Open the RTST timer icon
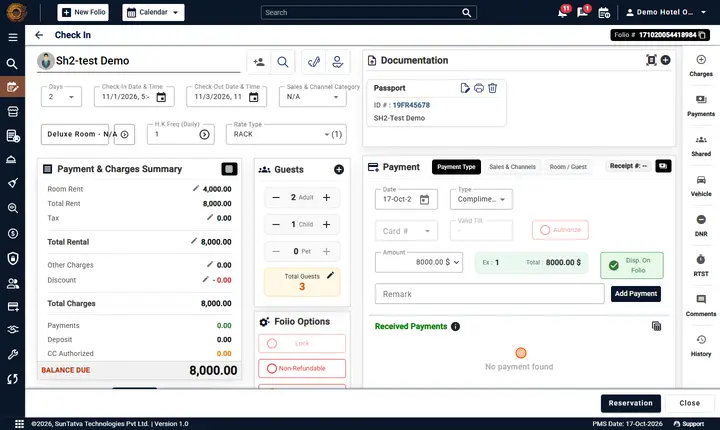 [701, 260]
